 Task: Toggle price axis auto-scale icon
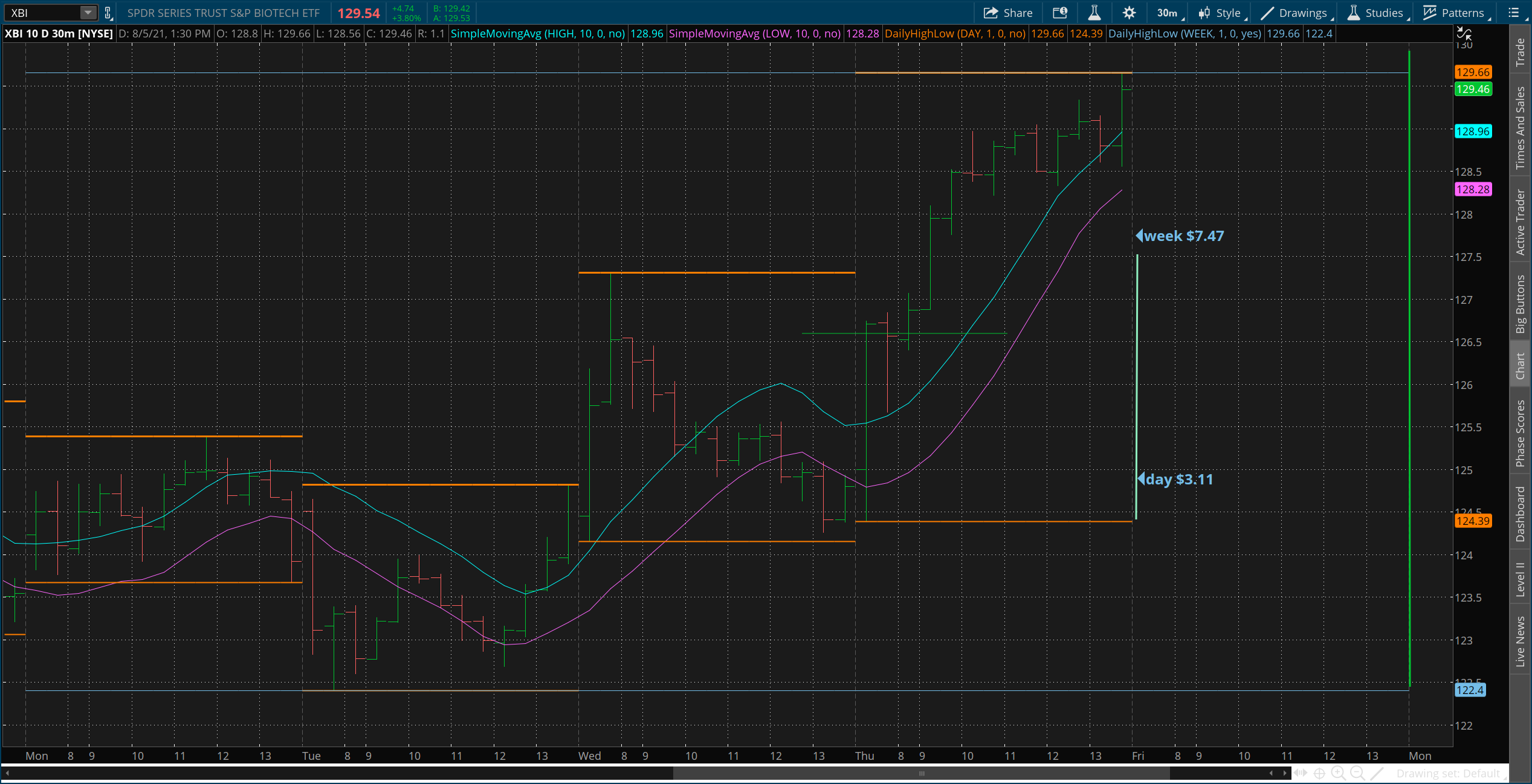coord(1464,33)
